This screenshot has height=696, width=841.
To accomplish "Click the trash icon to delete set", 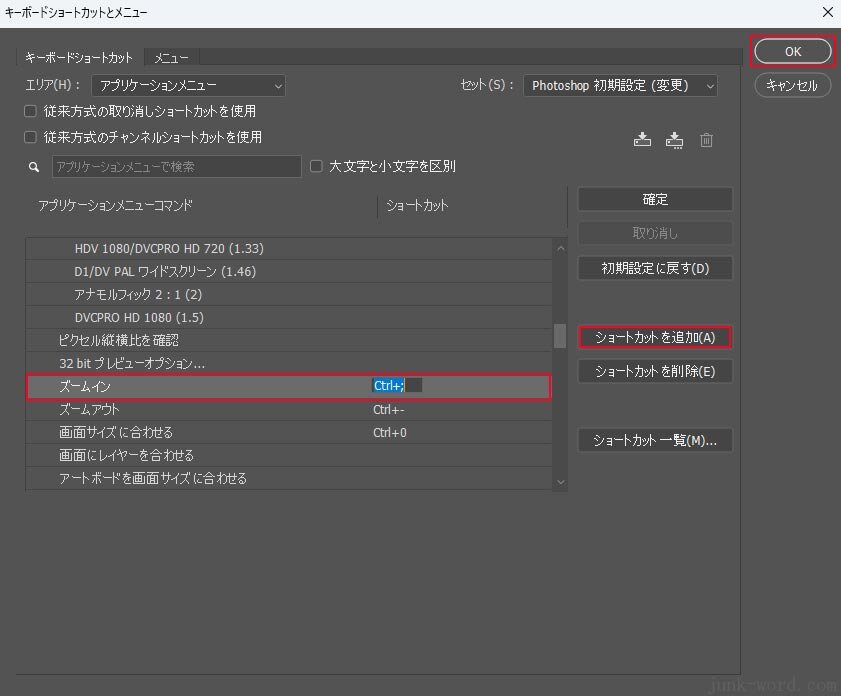I will pos(707,140).
